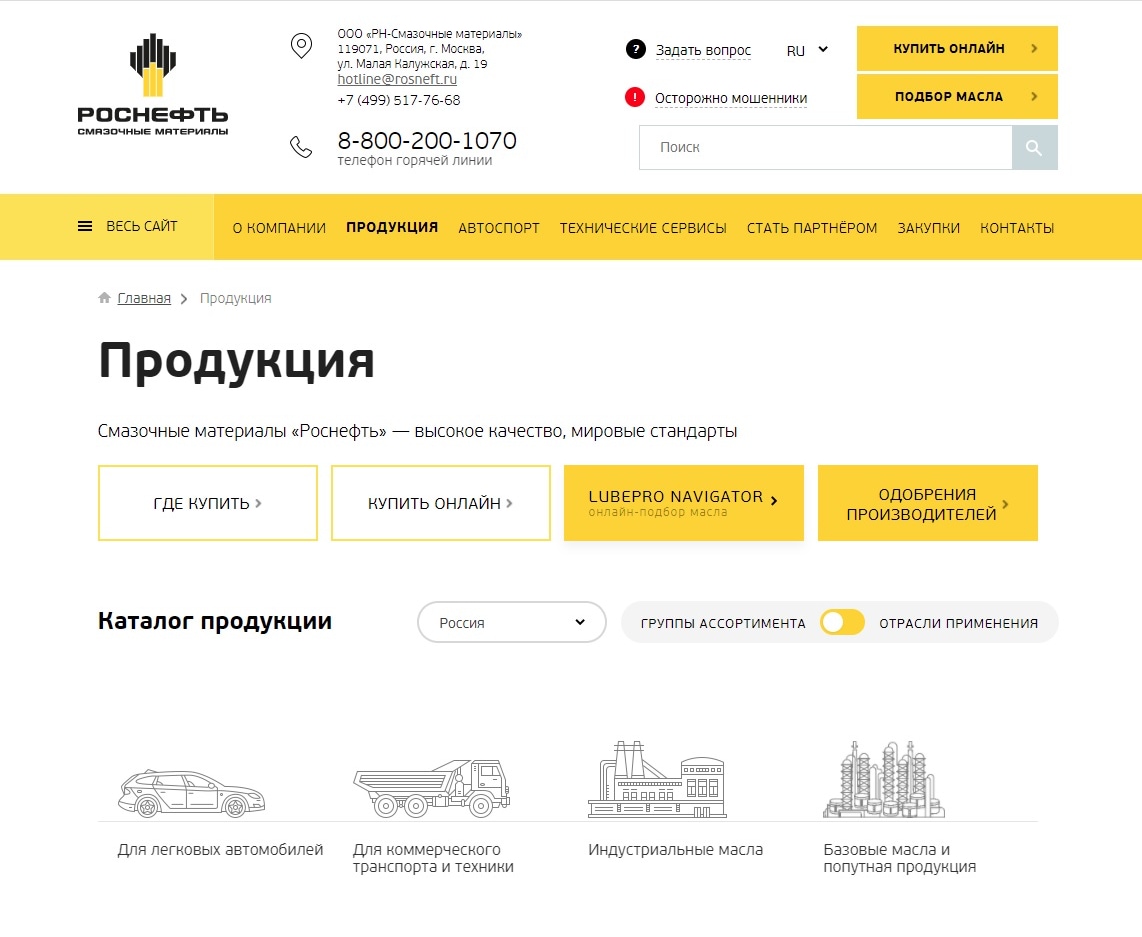Click the Rosneft logo
1142x937 pixels.
[x=152, y=84]
